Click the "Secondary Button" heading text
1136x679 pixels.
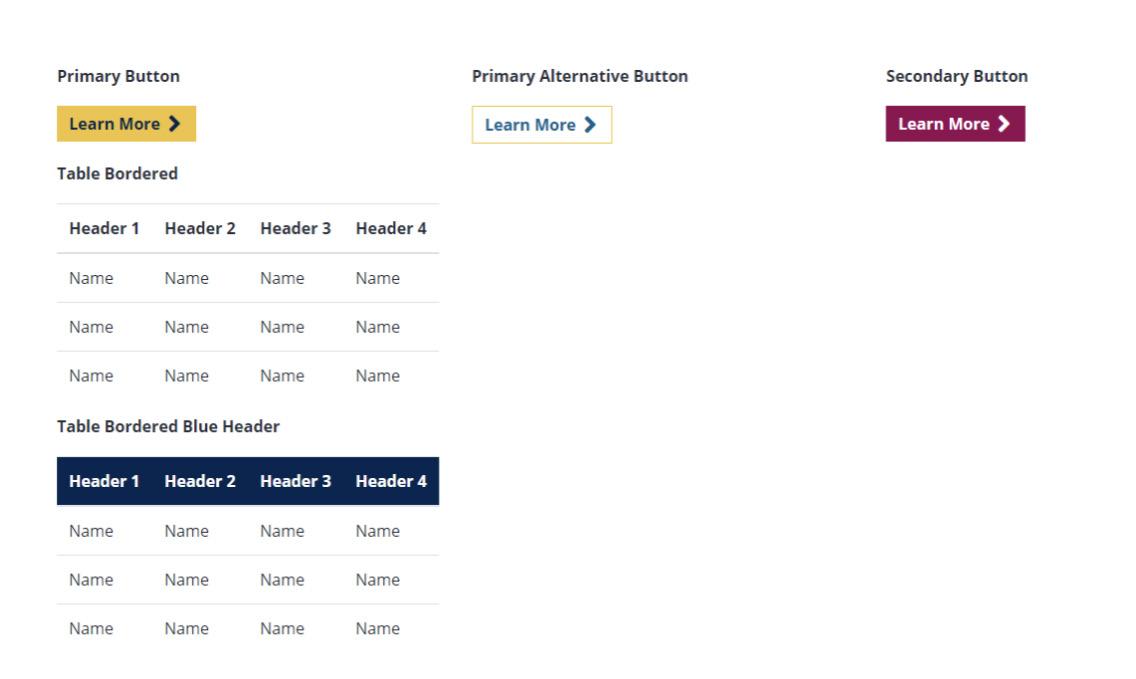pos(956,76)
